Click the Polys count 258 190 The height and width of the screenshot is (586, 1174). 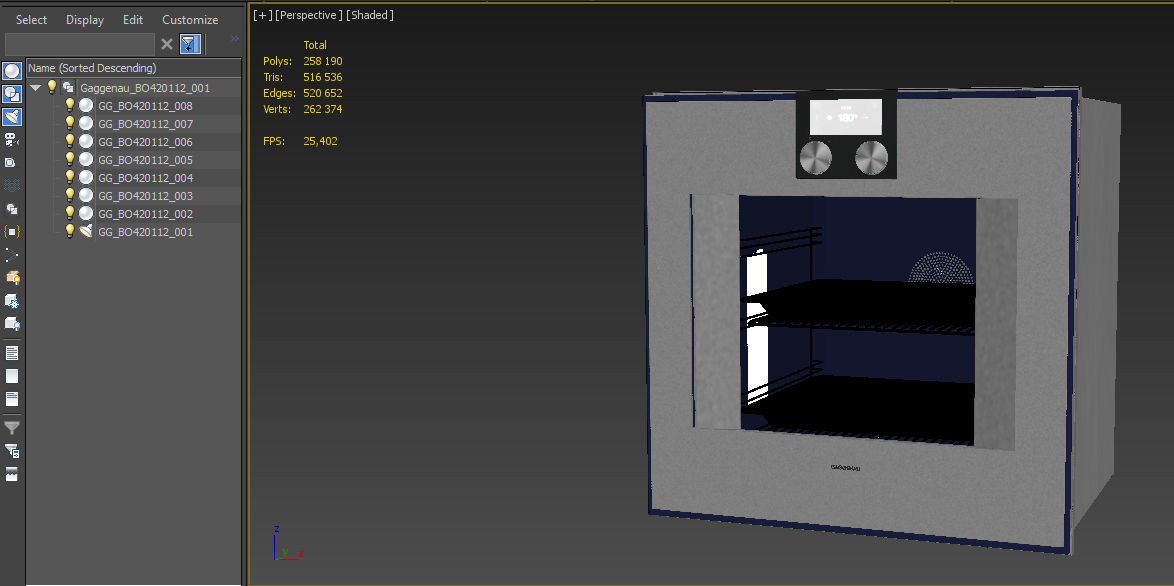[x=323, y=61]
